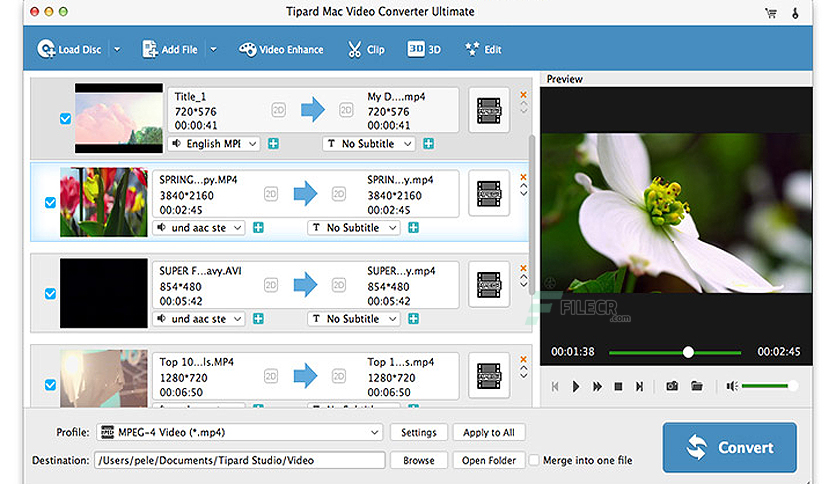Uncheck the Title_1 video checkbox

(x=65, y=118)
